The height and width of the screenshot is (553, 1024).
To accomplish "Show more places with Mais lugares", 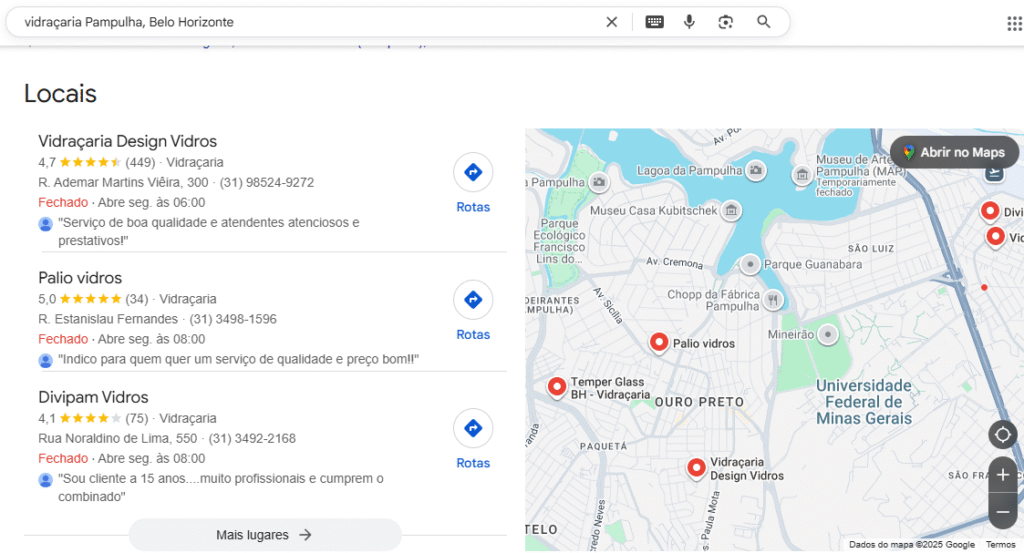I will [x=264, y=535].
